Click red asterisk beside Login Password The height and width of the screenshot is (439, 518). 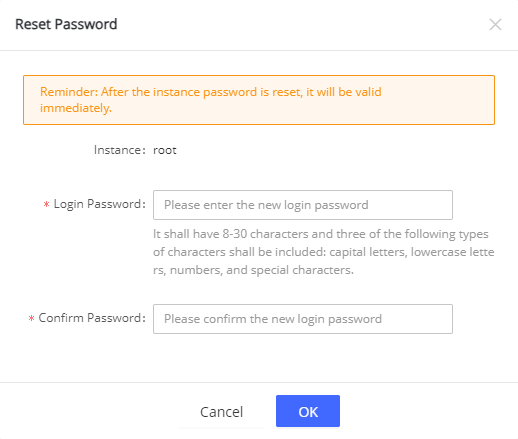[46, 204]
